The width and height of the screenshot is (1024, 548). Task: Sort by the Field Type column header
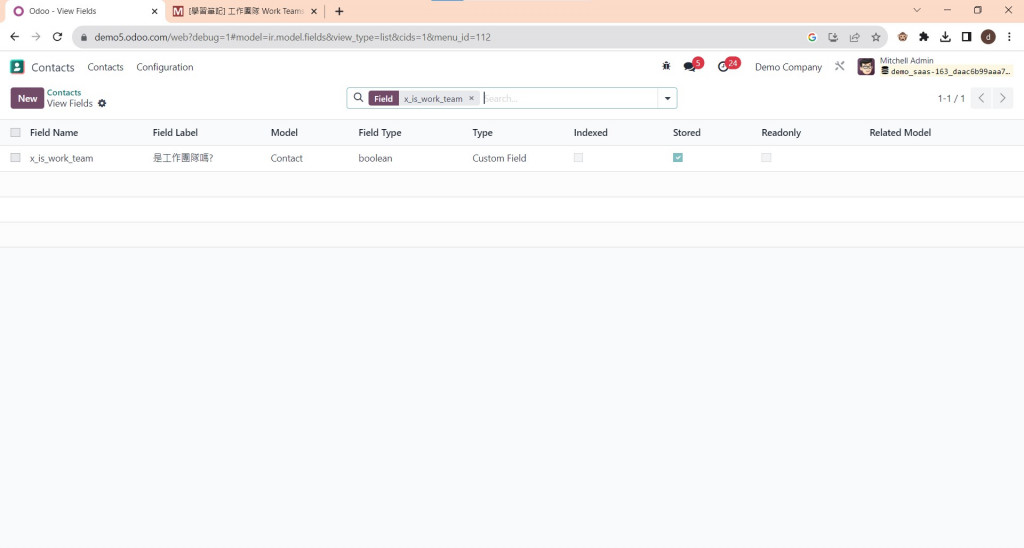coord(380,133)
